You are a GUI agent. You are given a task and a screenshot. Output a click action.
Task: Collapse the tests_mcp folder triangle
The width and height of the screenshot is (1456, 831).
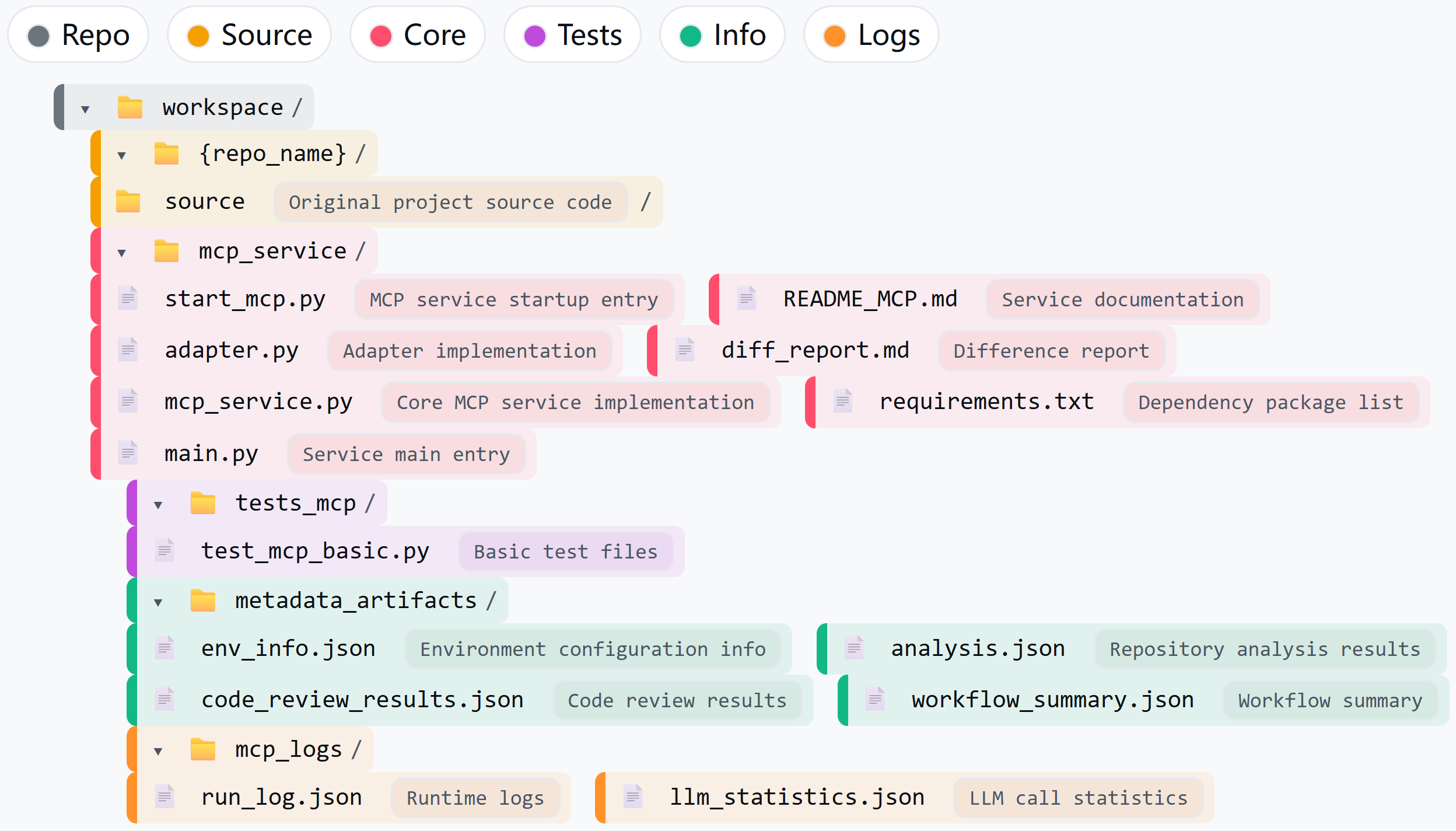[158, 505]
